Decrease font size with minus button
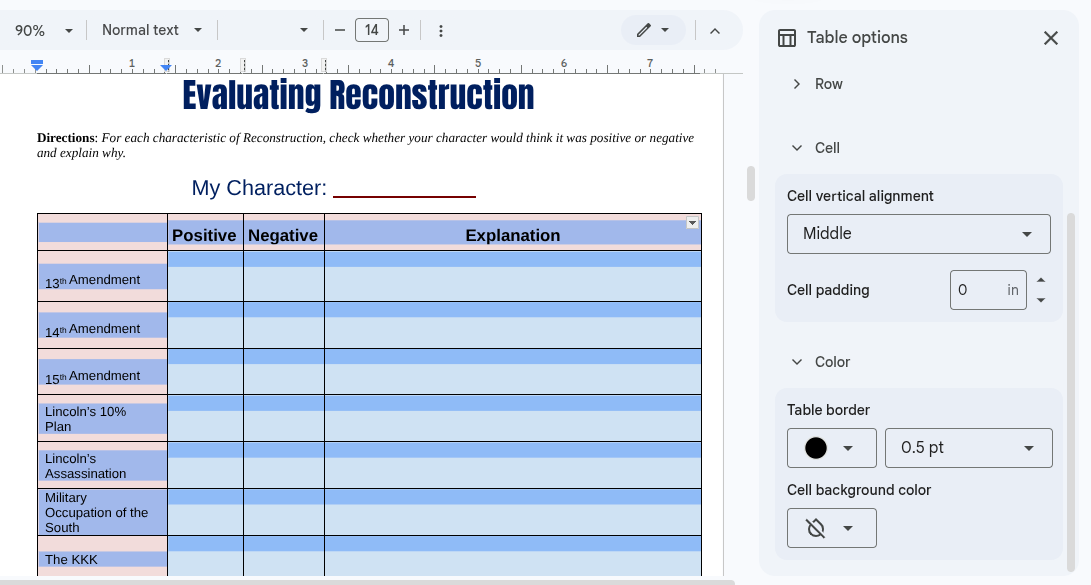 340,30
